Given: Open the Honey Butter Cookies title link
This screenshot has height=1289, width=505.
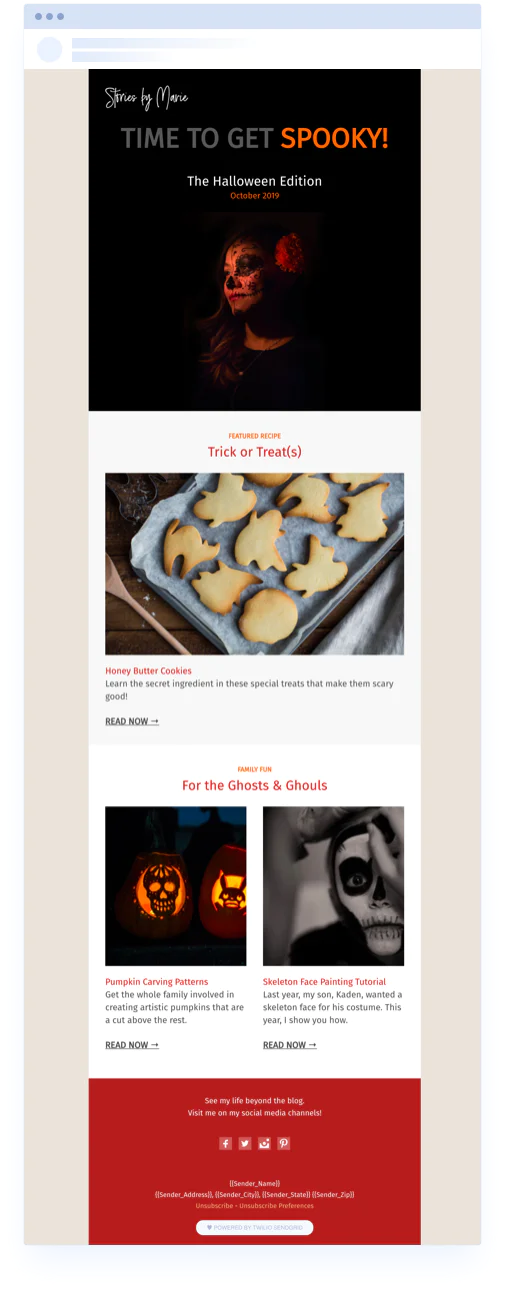Looking at the screenshot, I should tap(148, 671).
